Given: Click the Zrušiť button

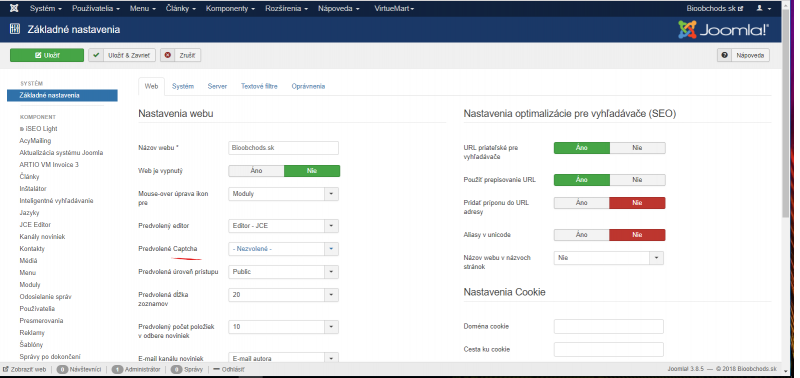Looking at the screenshot, I should point(181,55).
